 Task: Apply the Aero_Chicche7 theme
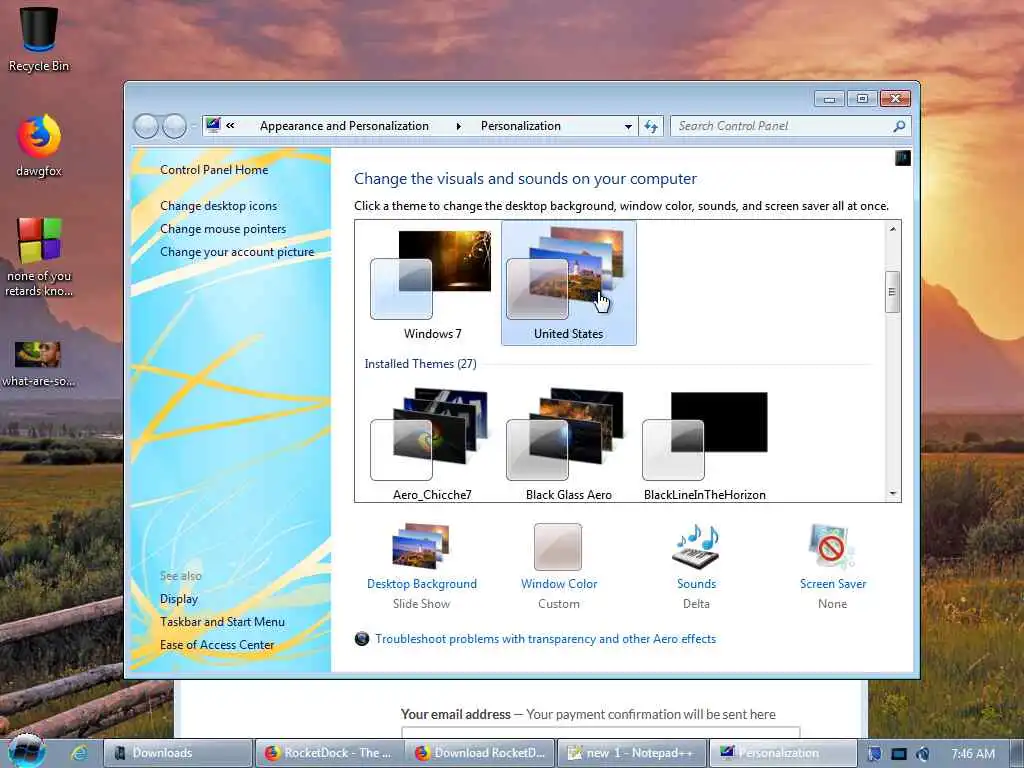(x=432, y=444)
